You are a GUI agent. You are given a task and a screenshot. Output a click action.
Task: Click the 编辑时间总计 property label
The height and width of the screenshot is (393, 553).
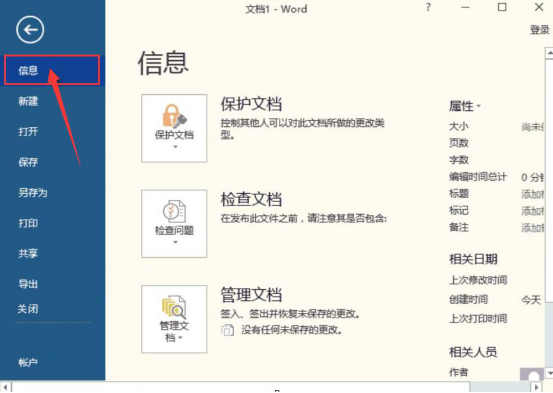click(x=478, y=177)
